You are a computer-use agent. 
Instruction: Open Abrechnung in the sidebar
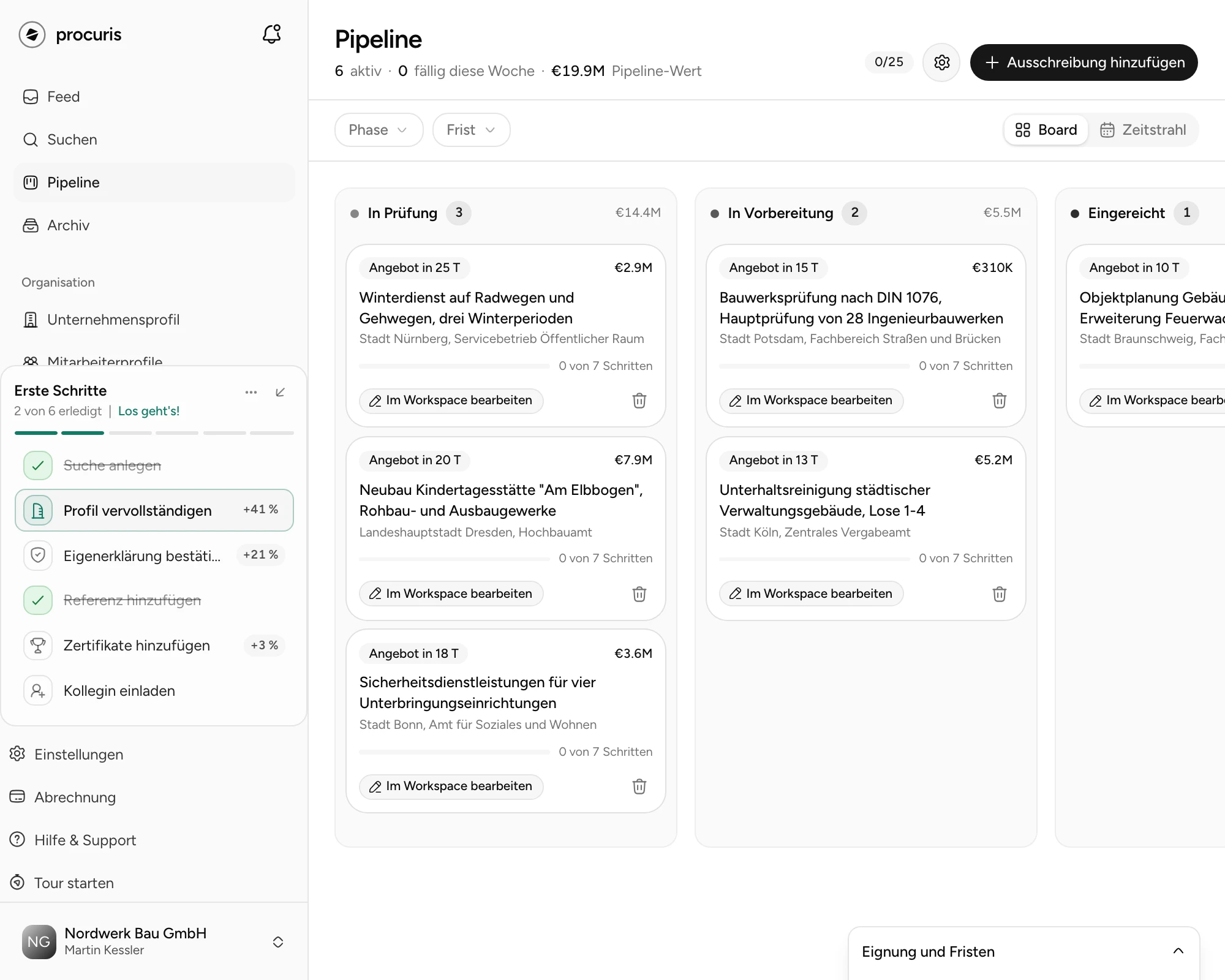tap(154, 797)
